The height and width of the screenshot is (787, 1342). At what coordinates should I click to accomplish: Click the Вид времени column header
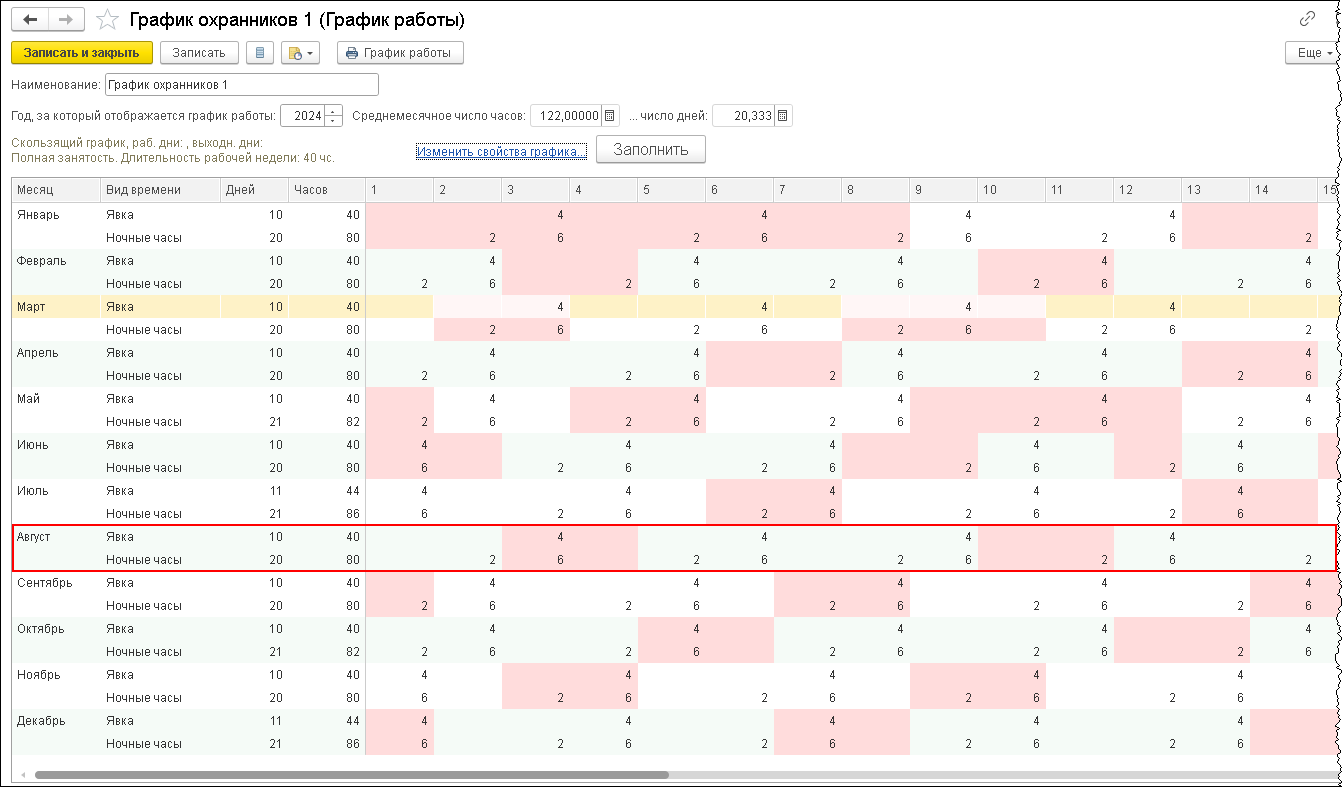pos(160,190)
